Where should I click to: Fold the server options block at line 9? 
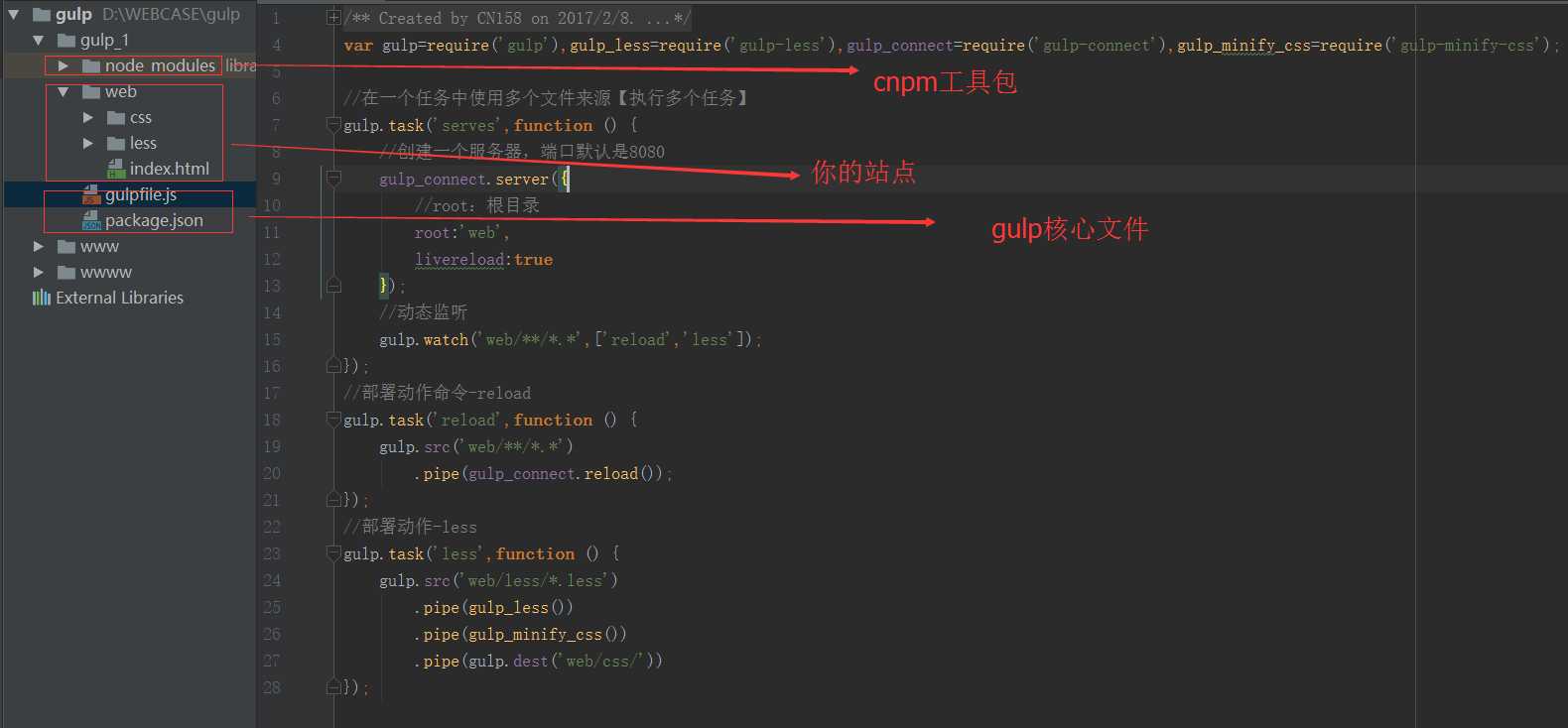pos(333,179)
